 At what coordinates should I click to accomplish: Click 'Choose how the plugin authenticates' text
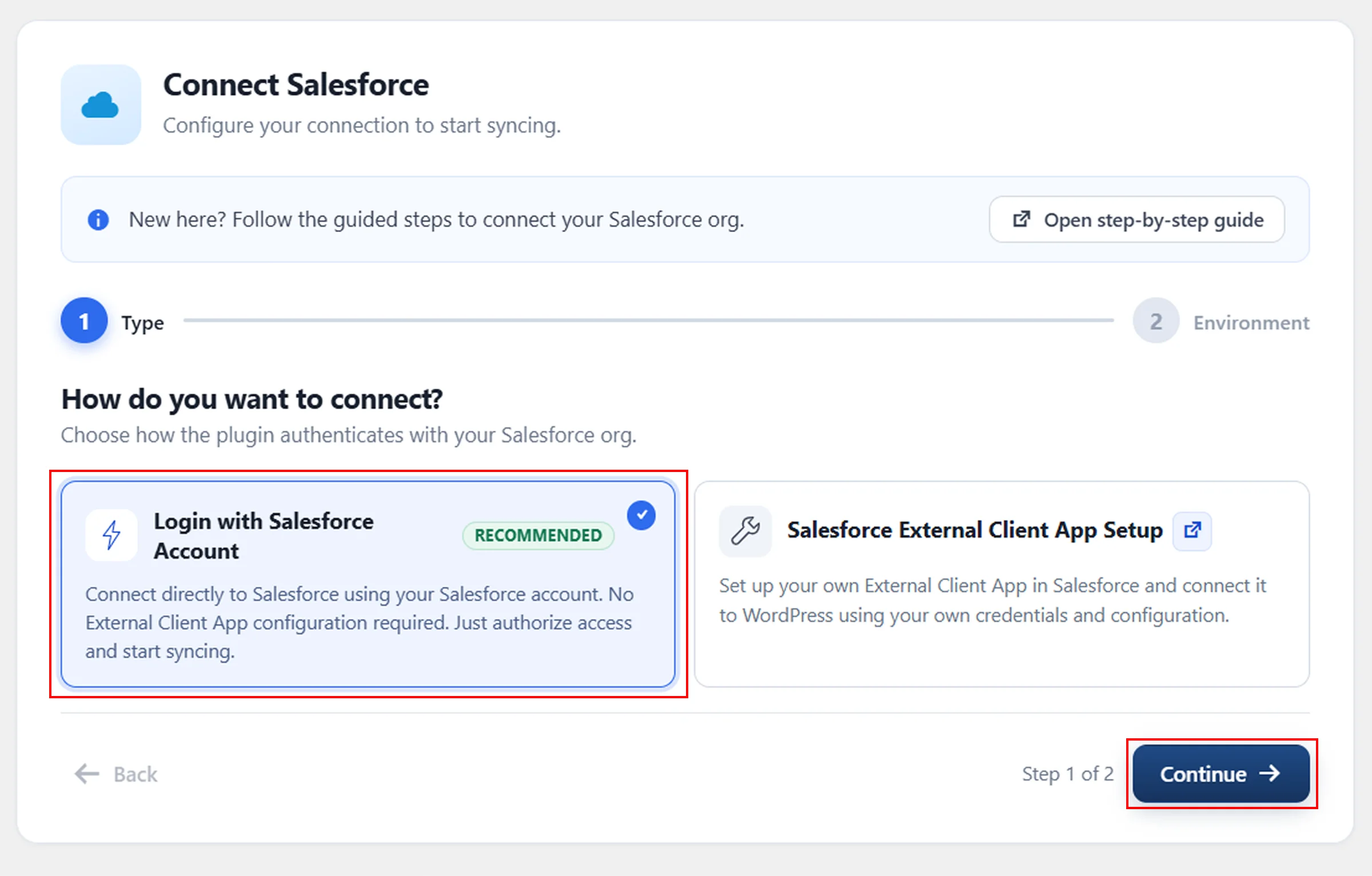click(x=349, y=435)
